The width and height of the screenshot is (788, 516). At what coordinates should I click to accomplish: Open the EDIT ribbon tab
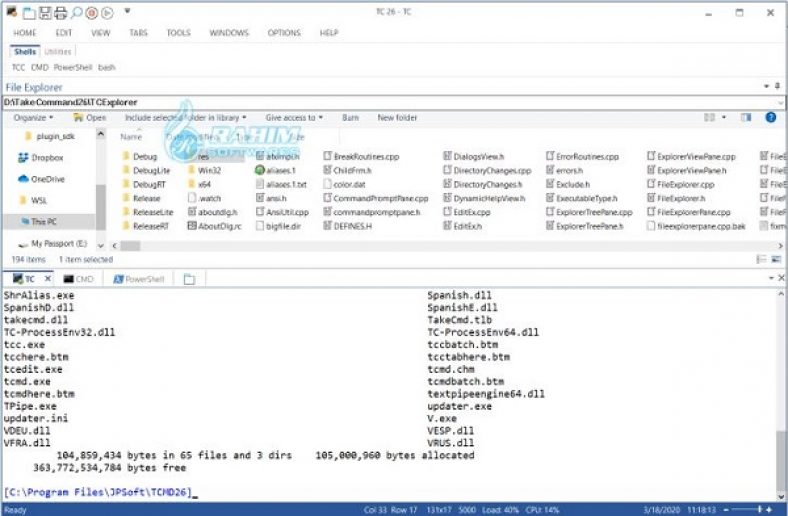click(64, 33)
